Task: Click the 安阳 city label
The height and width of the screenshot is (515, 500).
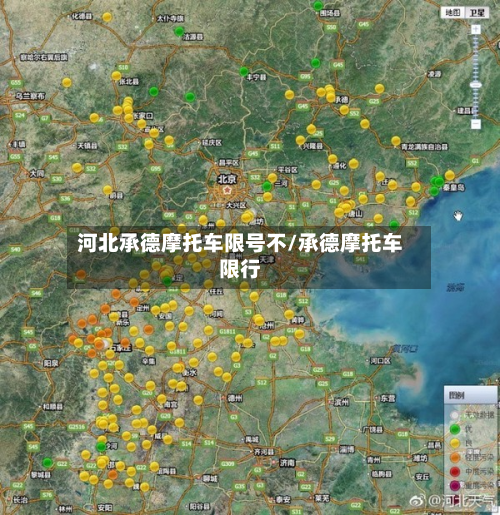Action: 105,508
